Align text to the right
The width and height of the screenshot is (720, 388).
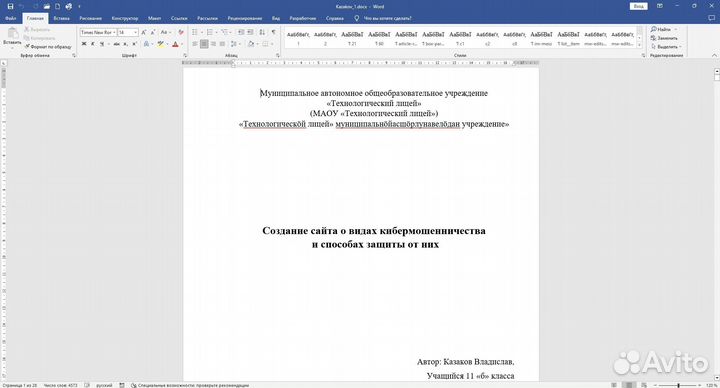[x=213, y=44]
